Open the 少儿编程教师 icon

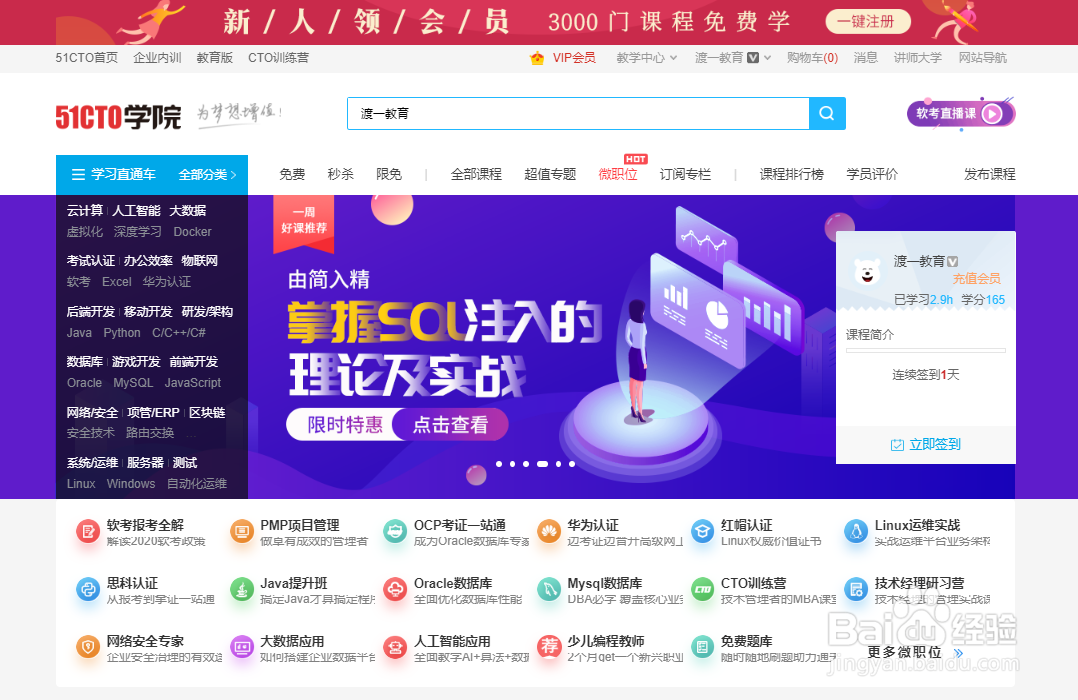click(x=549, y=647)
